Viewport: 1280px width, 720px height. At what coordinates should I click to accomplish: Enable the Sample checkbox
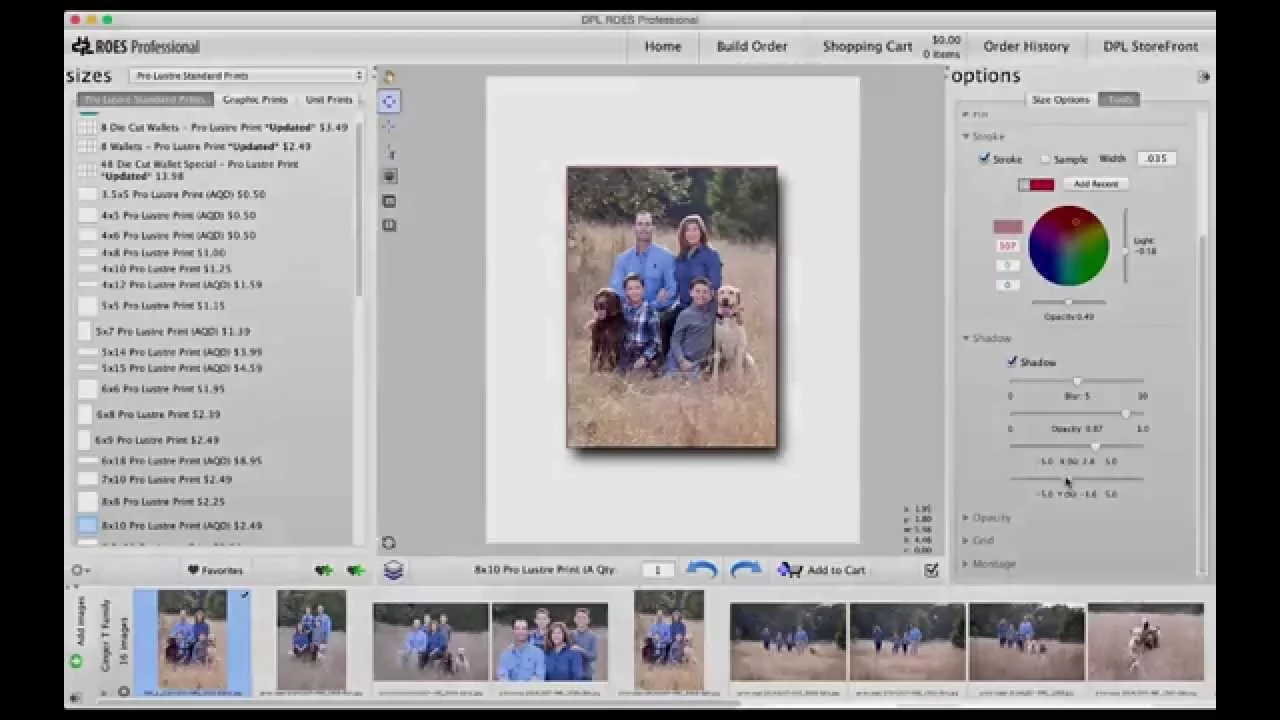(x=1046, y=159)
